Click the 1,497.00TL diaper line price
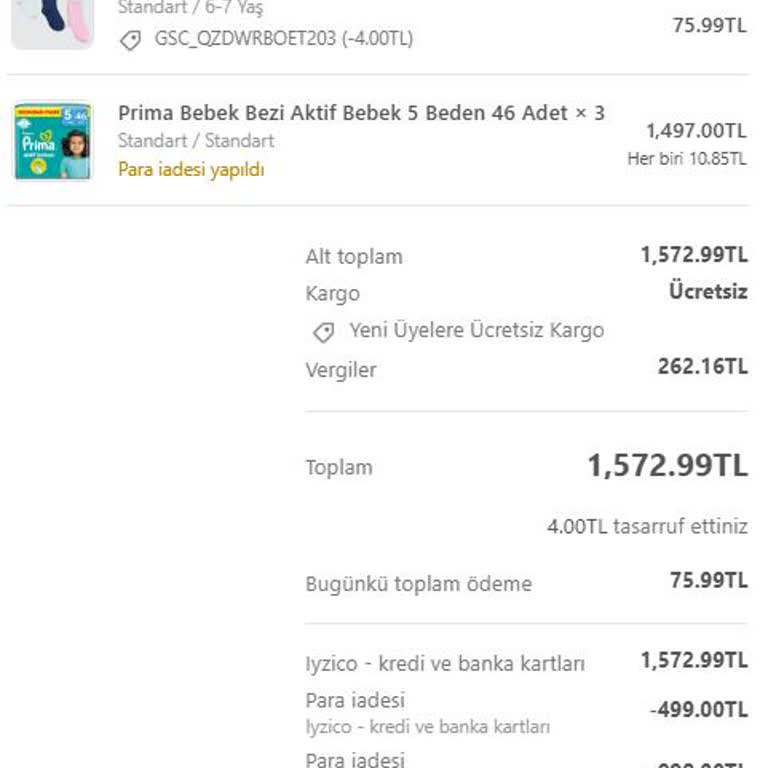 [696, 131]
